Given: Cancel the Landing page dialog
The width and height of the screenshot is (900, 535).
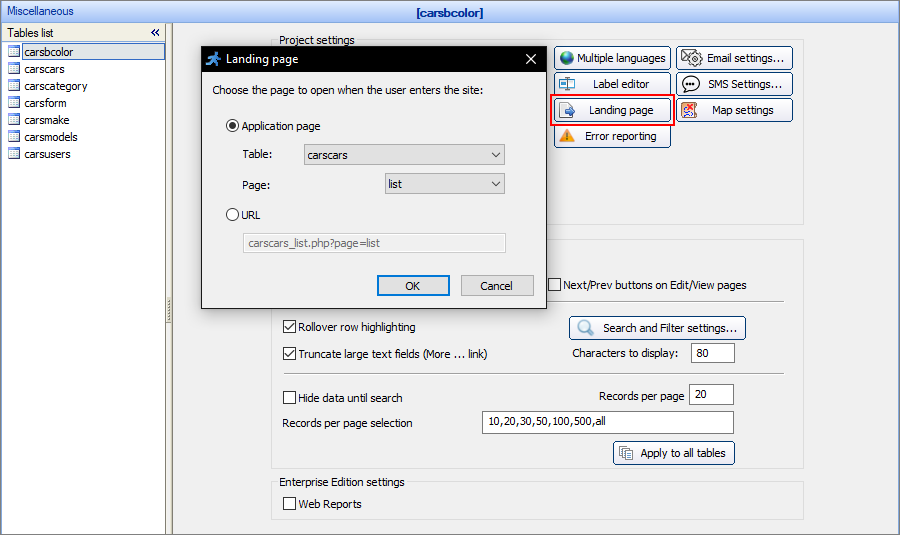Looking at the screenshot, I should click(497, 286).
